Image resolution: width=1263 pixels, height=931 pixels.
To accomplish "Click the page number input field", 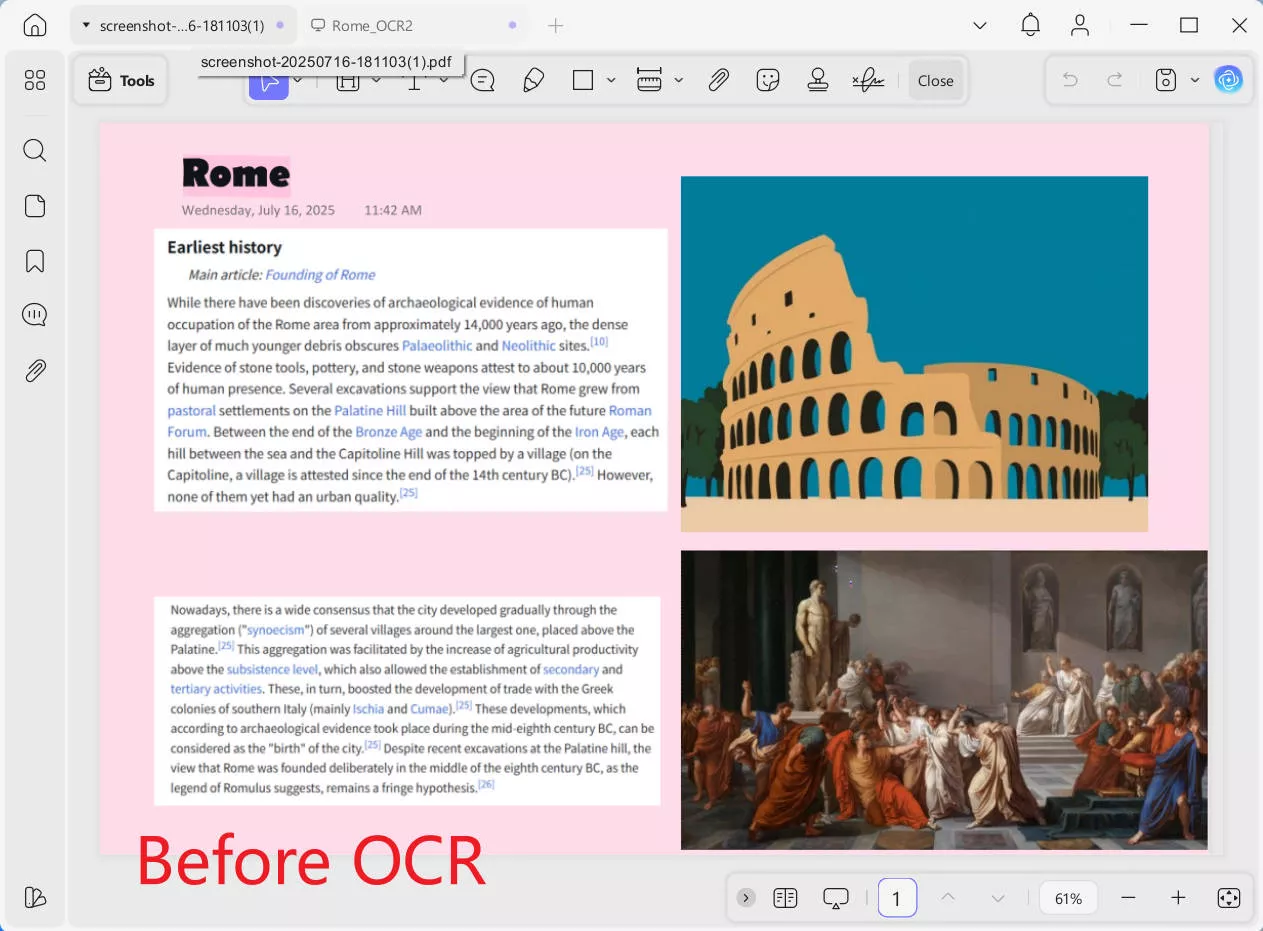I will tap(897, 898).
